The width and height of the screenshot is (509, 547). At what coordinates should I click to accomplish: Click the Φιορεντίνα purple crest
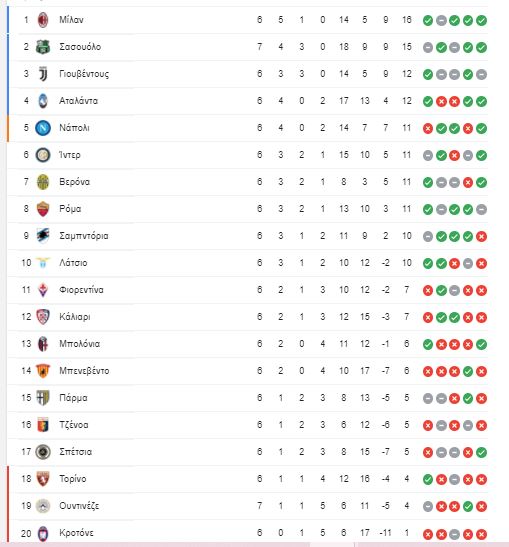43,290
